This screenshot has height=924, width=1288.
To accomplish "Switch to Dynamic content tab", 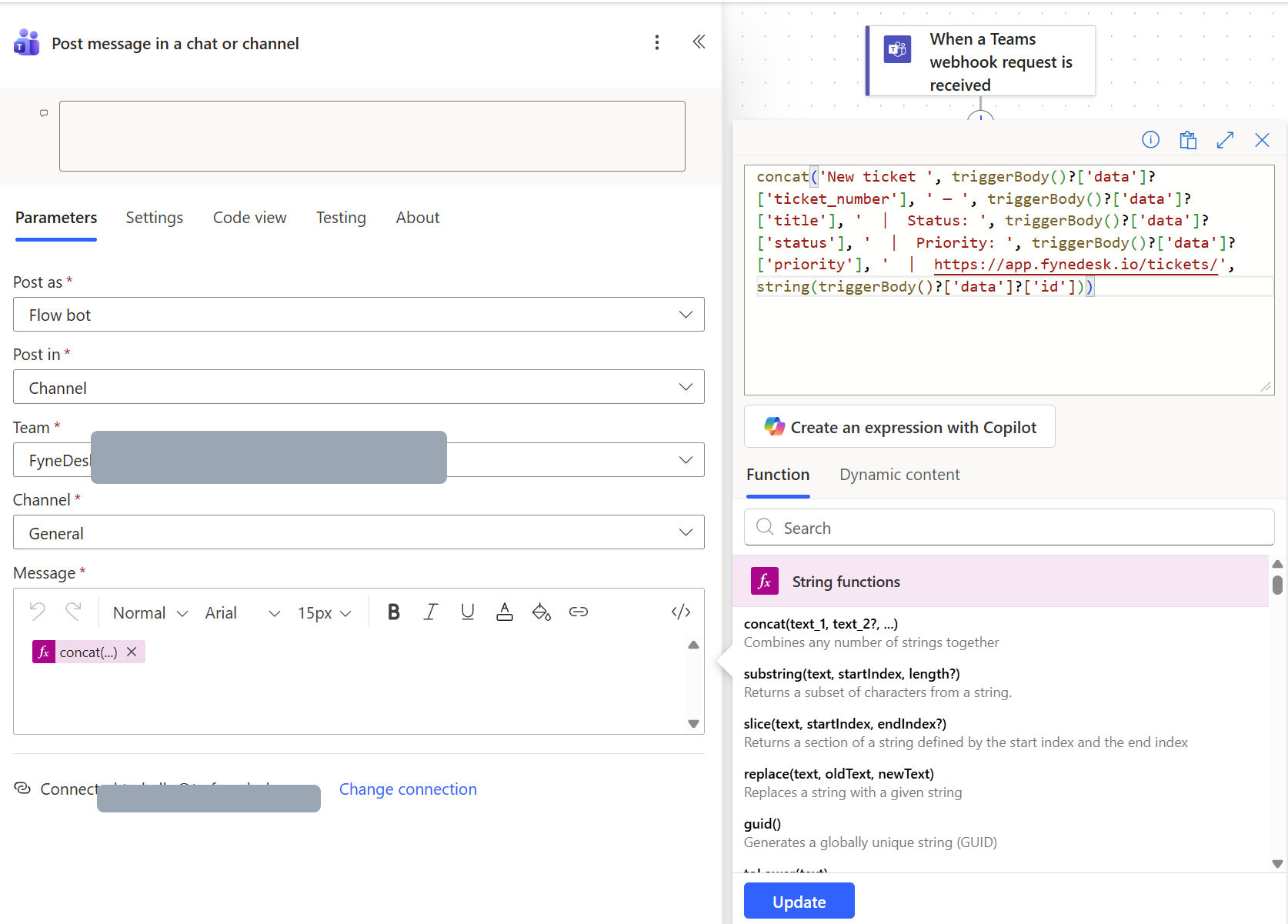I will coord(899,475).
